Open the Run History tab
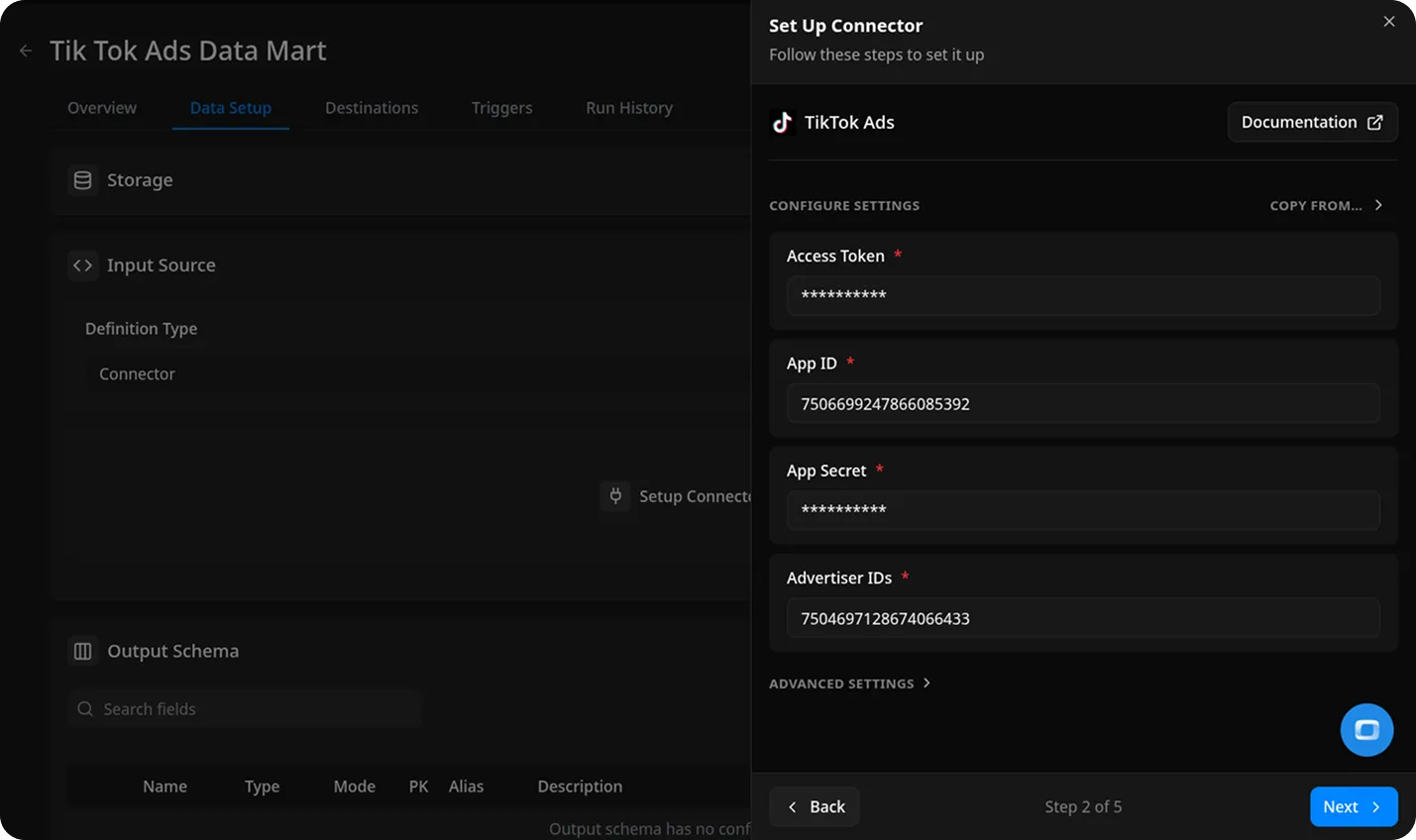Screen dimensions: 1416x840 click(x=628, y=108)
